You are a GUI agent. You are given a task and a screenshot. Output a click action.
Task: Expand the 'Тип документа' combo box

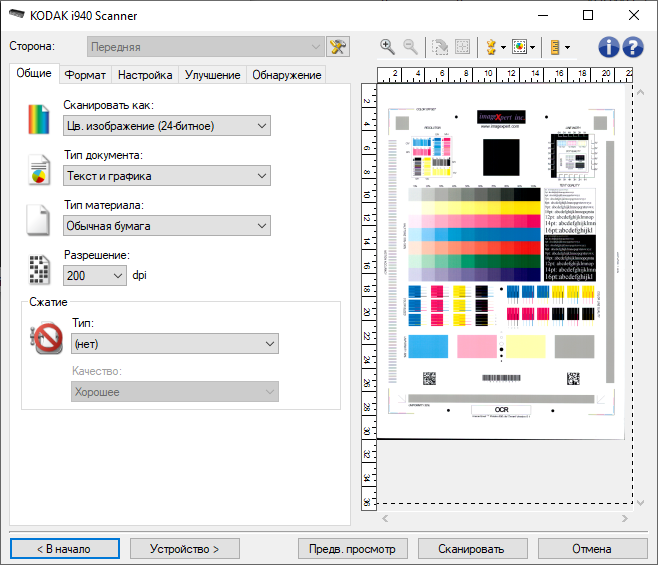point(166,176)
